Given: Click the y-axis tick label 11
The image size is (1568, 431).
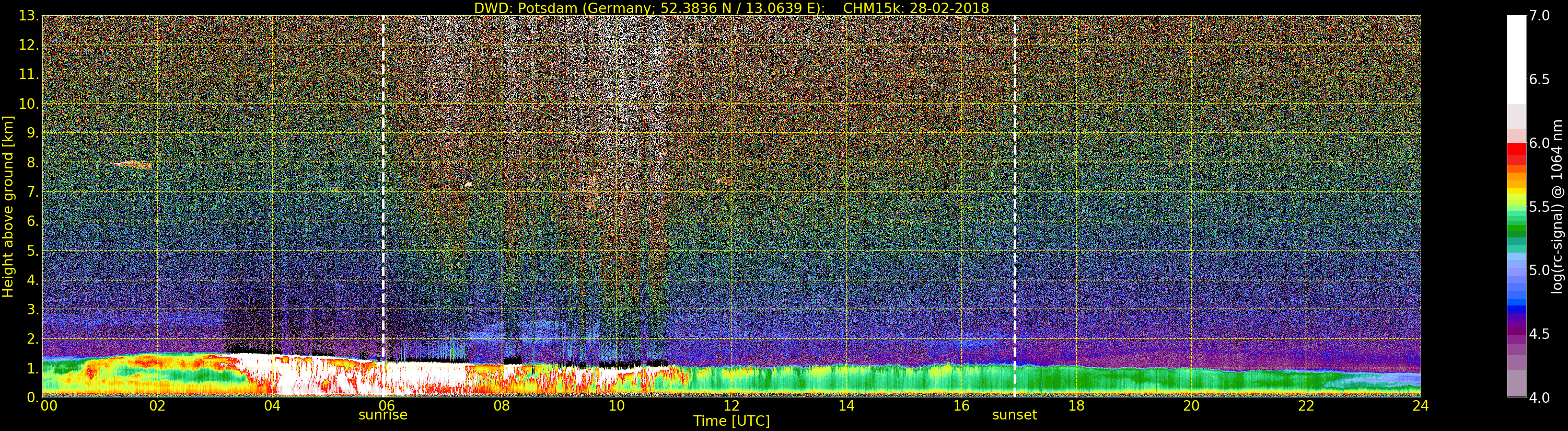Looking at the screenshot, I should coord(29,74).
